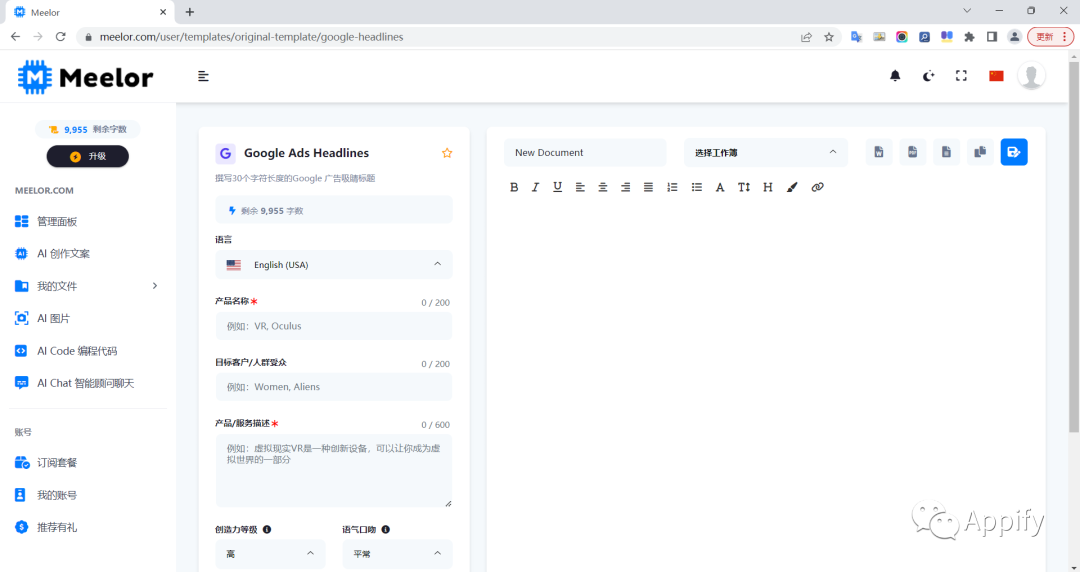Open notifications bell
This screenshot has height=572, width=1080.
(x=895, y=76)
